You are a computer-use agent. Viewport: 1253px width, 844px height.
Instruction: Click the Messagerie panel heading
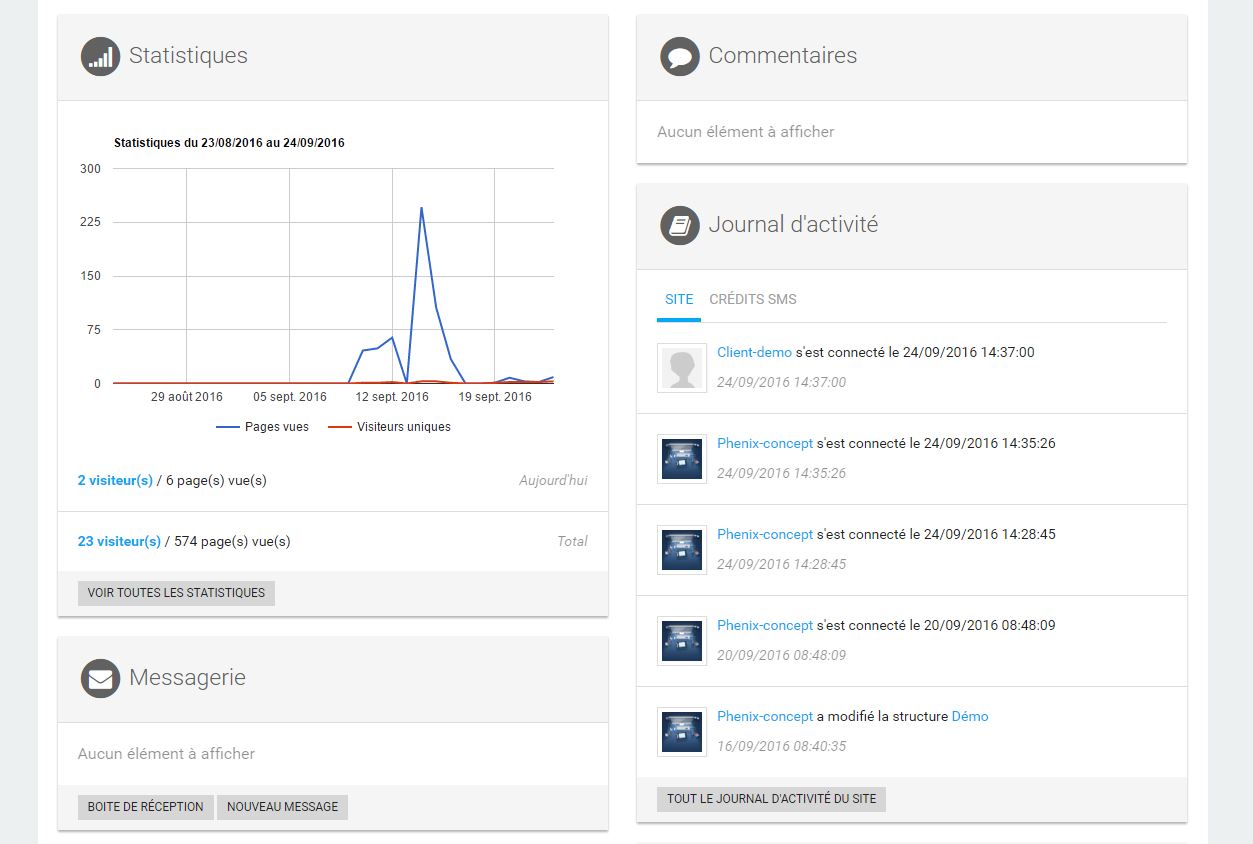coord(187,678)
